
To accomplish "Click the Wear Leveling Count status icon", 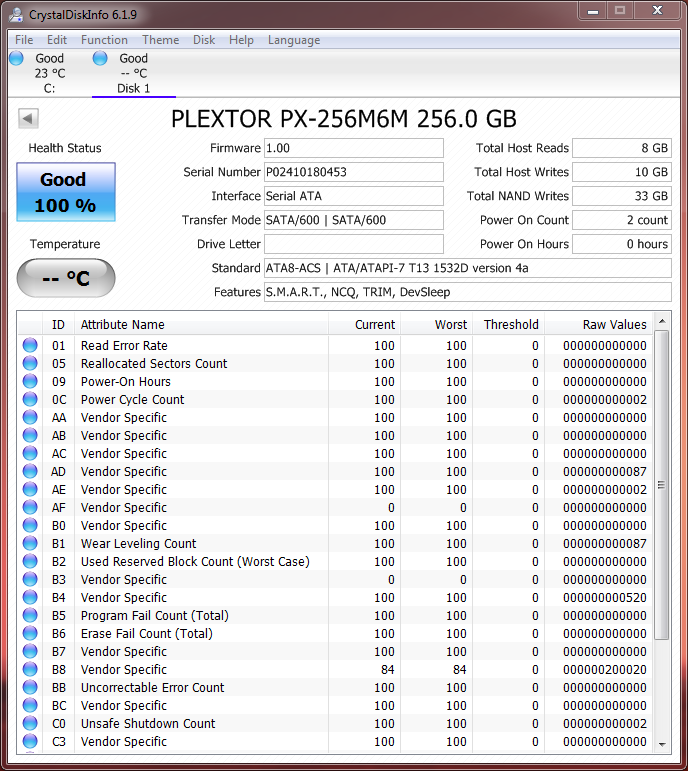I will 30,544.
